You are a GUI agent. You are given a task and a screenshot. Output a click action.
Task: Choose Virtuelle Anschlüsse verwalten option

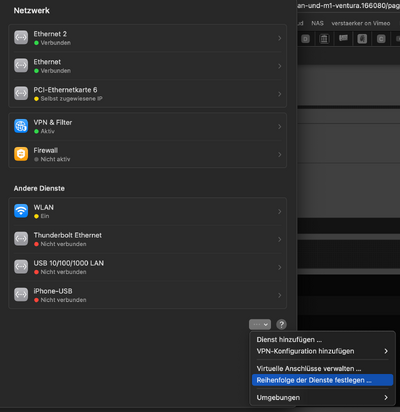click(x=309, y=368)
